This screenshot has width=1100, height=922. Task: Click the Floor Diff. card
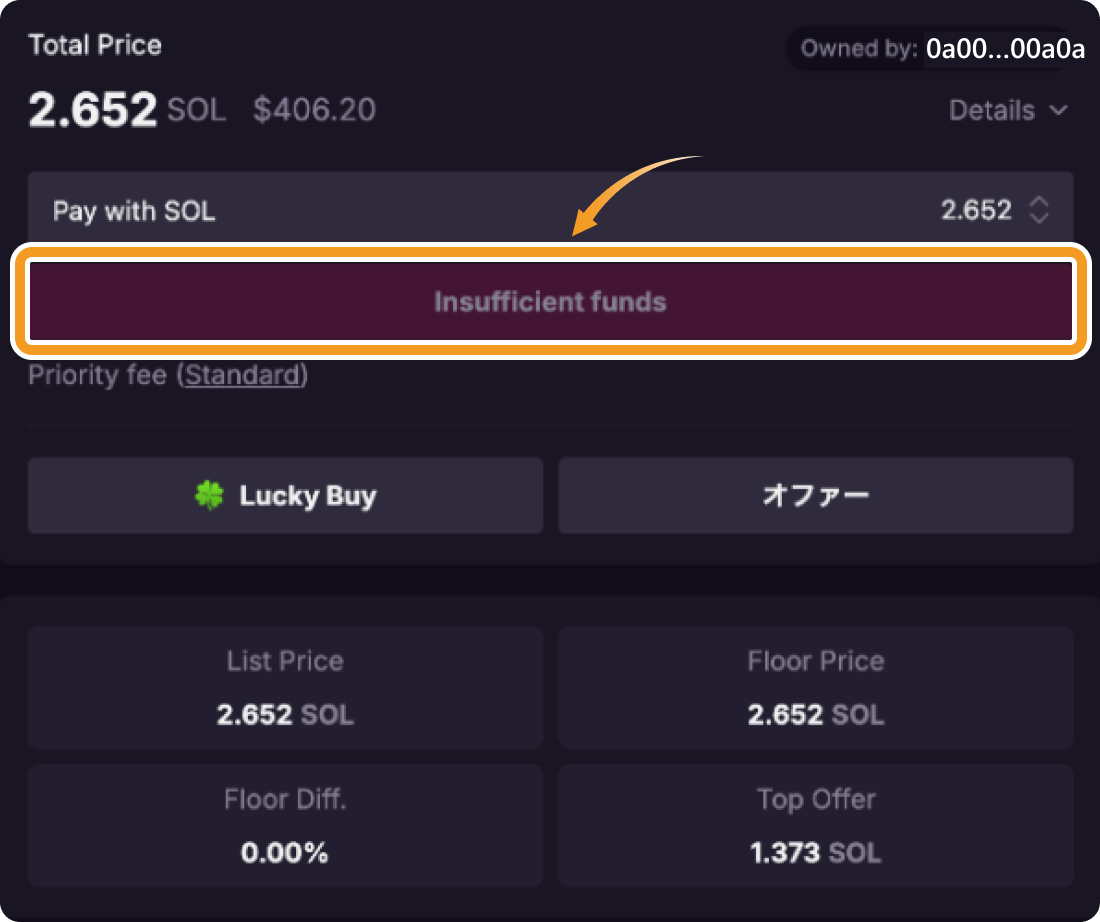tap(285, 825)
